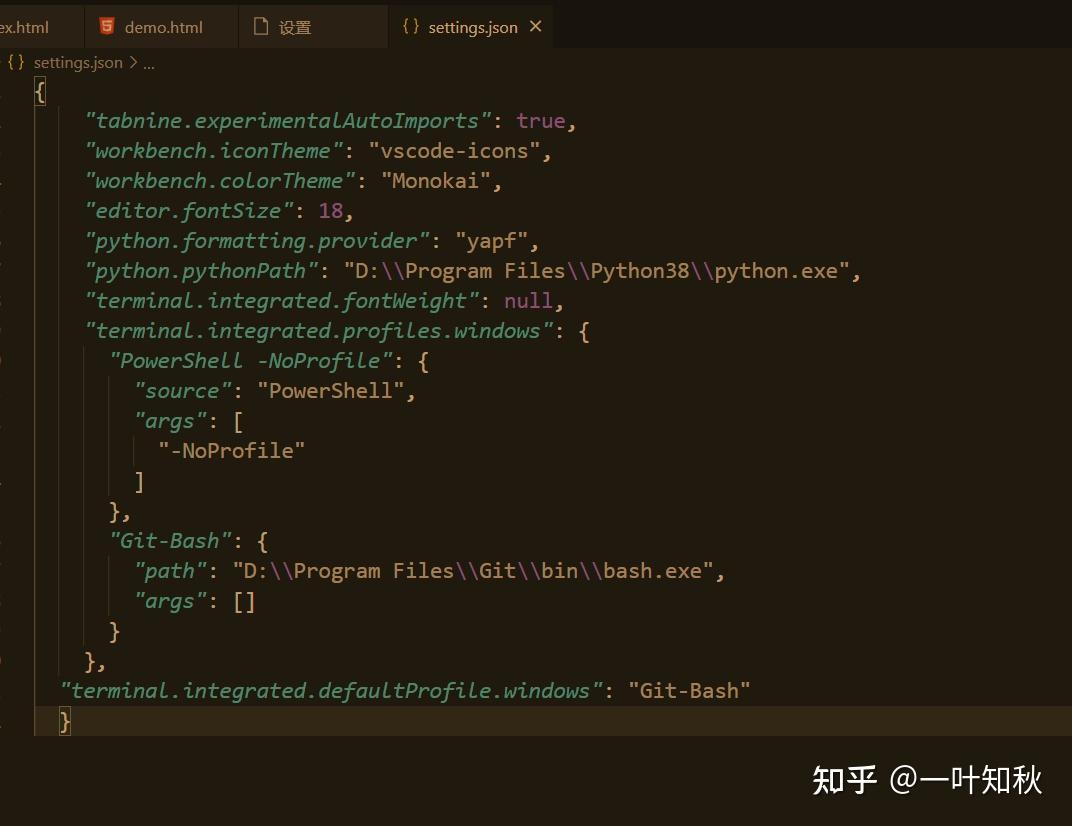Click the JSON braces icon on settings.json tab
1072x826 pixels.
pos(409,26)
